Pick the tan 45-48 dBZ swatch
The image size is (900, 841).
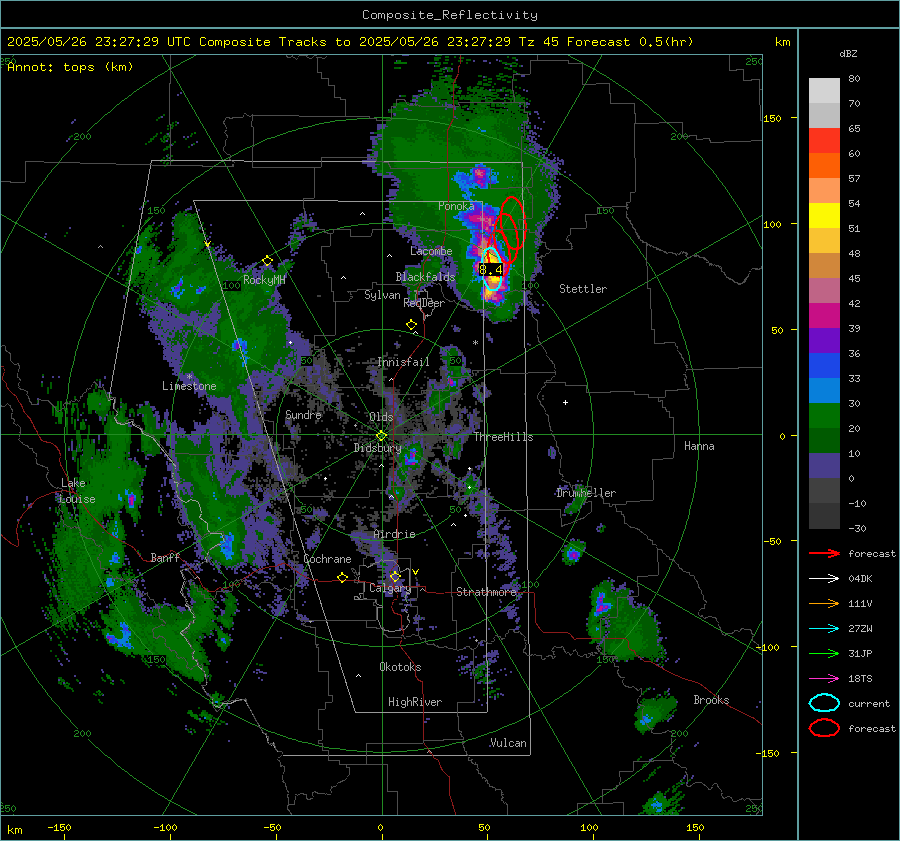(x=824, y=266)
